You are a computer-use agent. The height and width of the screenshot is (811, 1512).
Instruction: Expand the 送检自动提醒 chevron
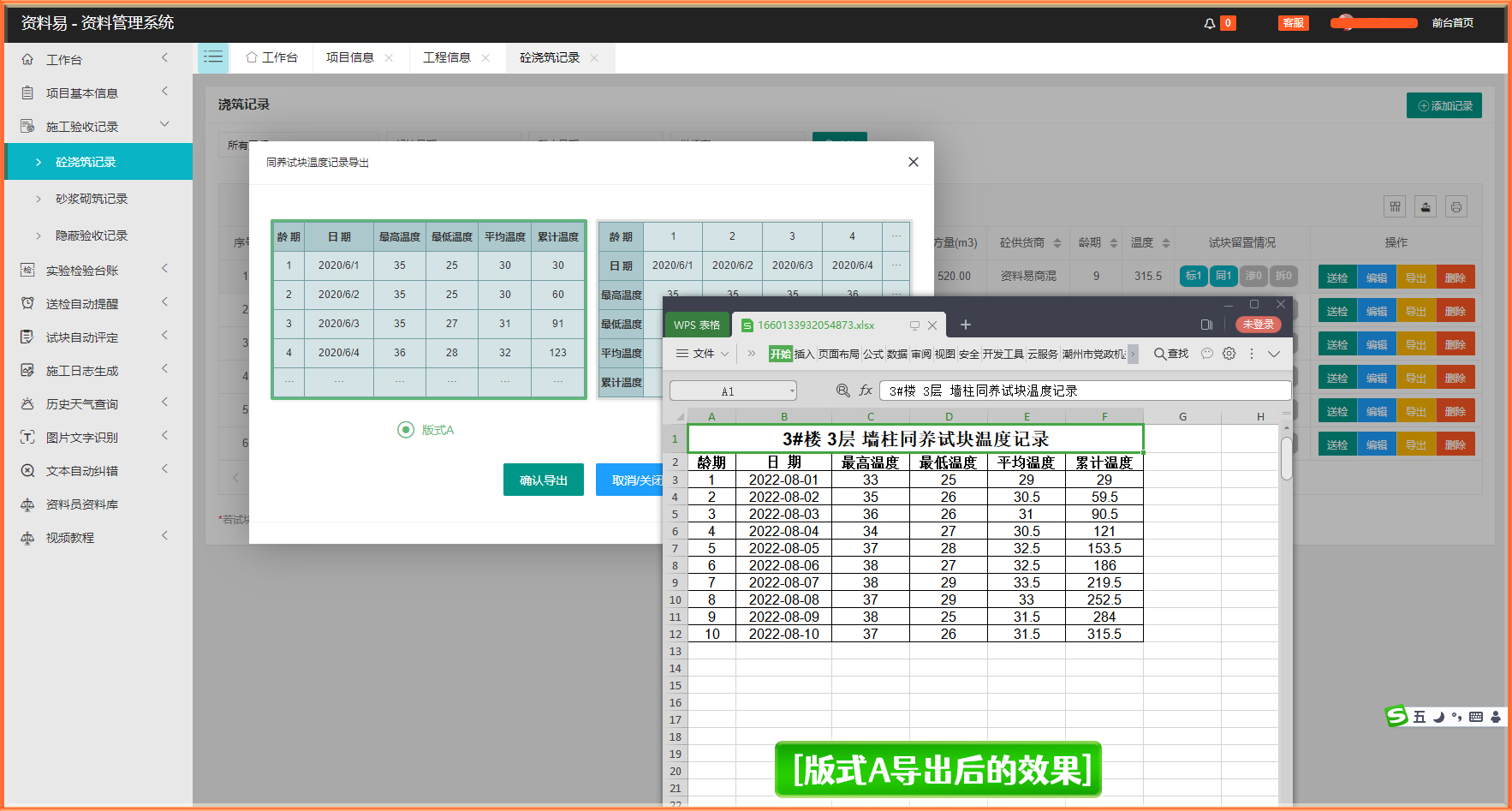[x=164, y=302]
